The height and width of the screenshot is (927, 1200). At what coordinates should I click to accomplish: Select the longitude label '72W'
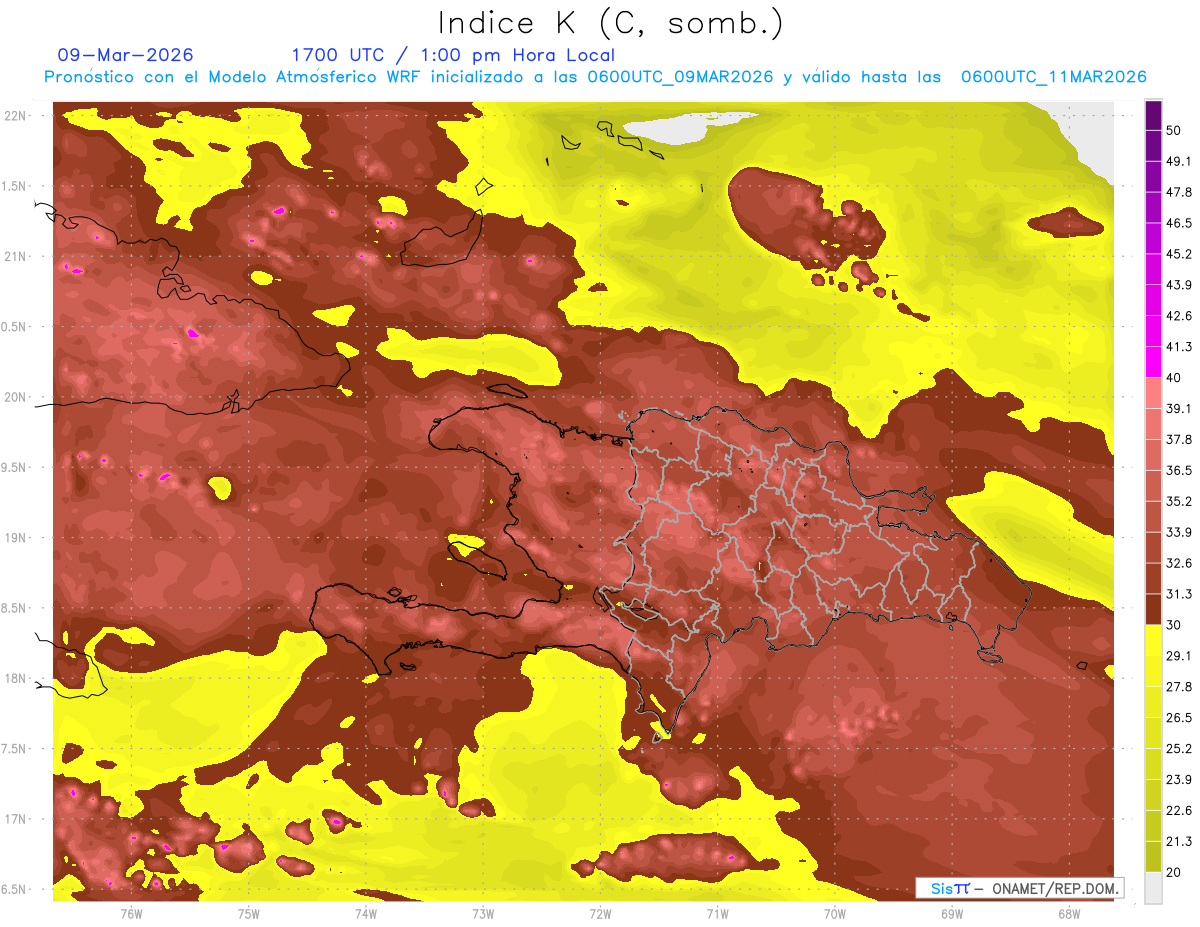point(600,913)
